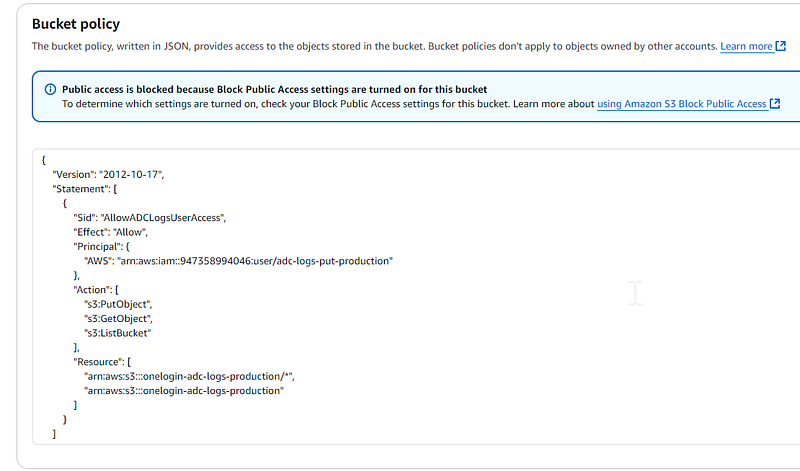
Task: Click the Effect Allow line
Action: click(x=110, y=232)
